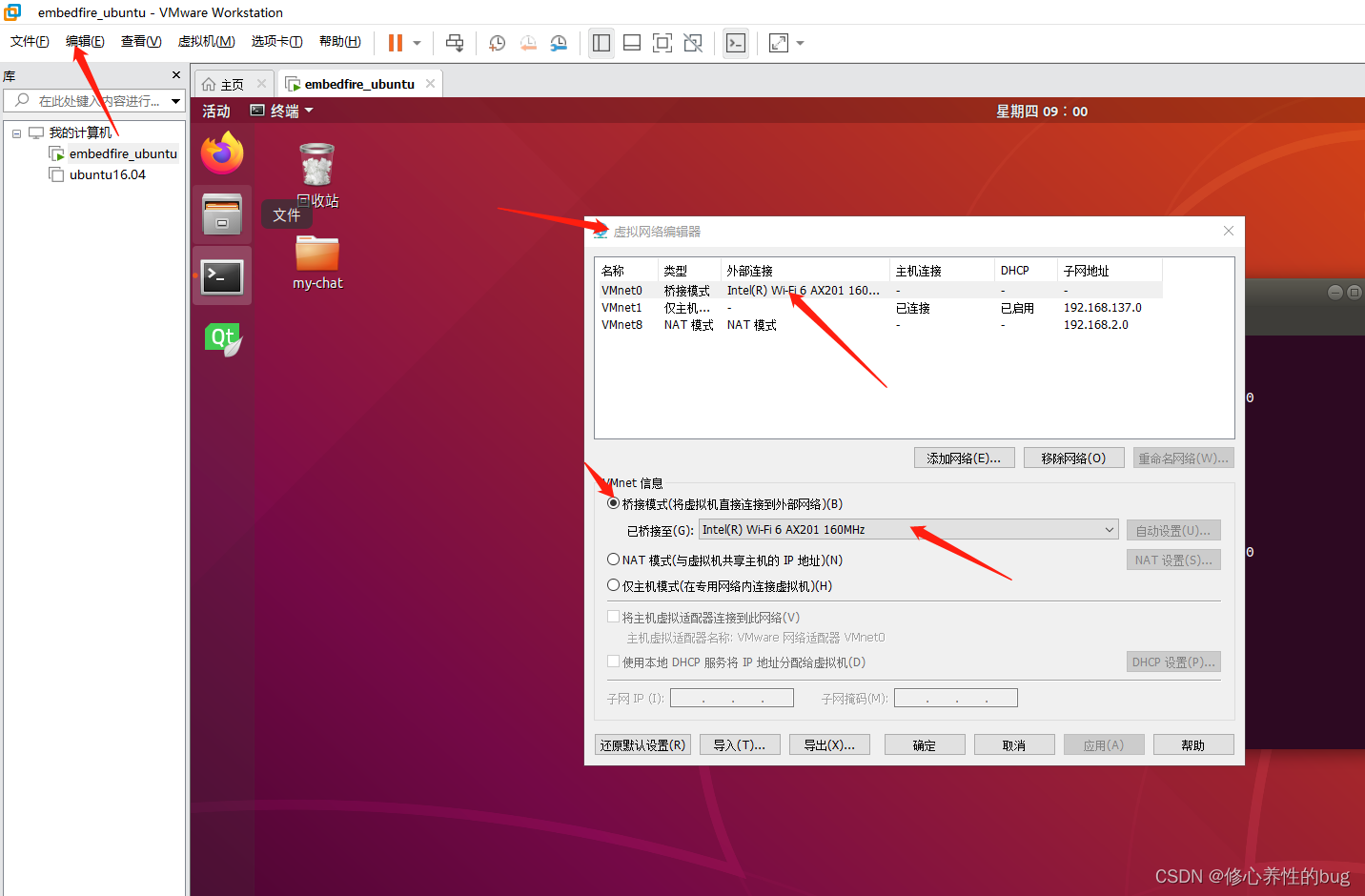Open the Terminal dock icon
This screenshot has width=1365, height=896.
tap(222, 277)
